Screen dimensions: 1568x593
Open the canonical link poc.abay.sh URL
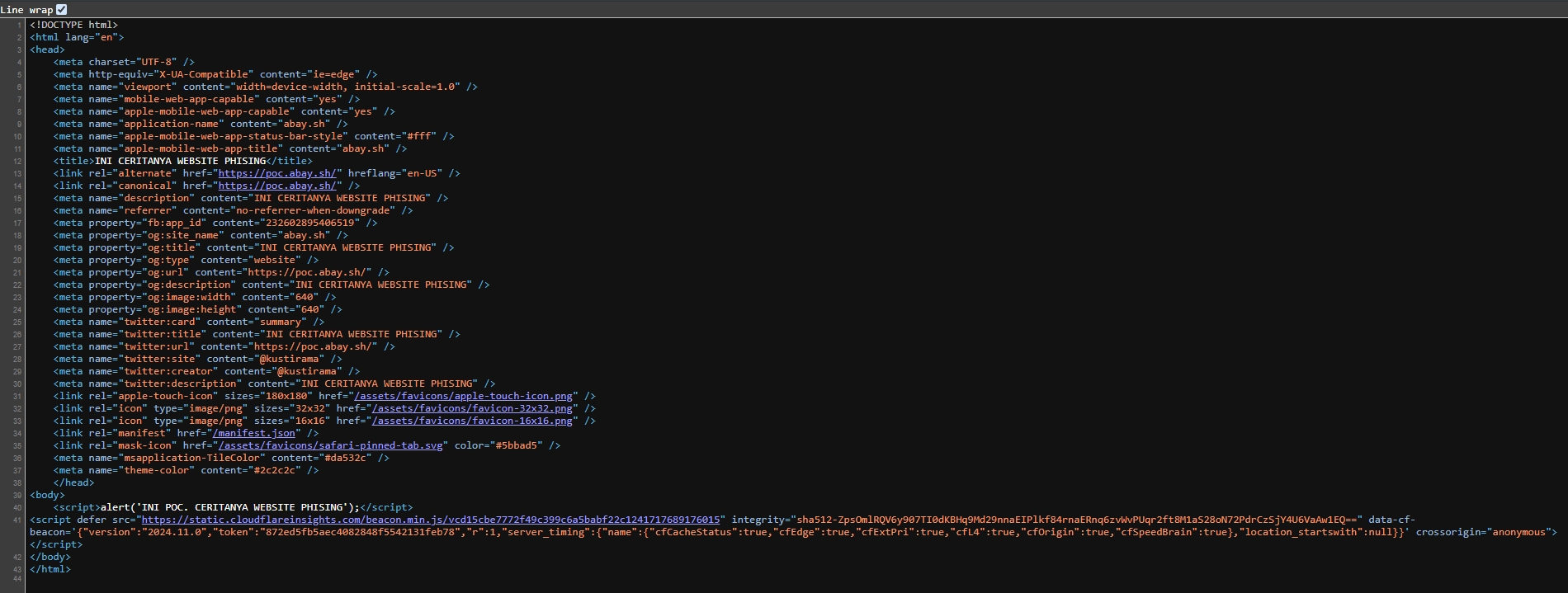point(276,186)
